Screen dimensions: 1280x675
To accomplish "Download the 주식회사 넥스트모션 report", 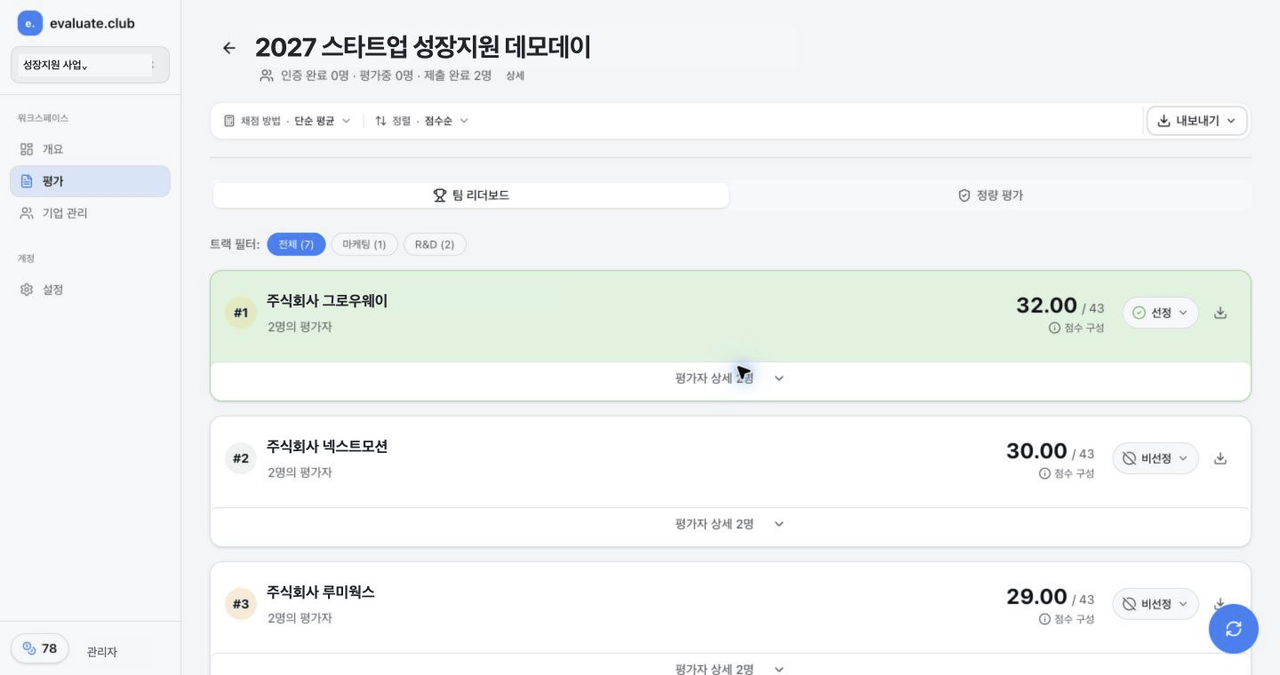I will [x=1220, y=459].
